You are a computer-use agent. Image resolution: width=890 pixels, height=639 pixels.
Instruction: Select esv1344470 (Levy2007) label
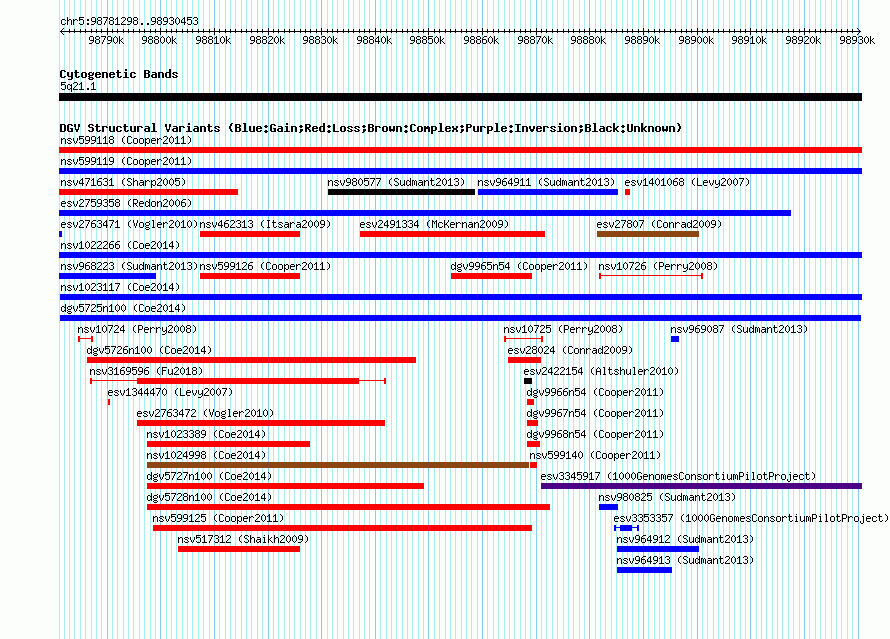(170, 392)
